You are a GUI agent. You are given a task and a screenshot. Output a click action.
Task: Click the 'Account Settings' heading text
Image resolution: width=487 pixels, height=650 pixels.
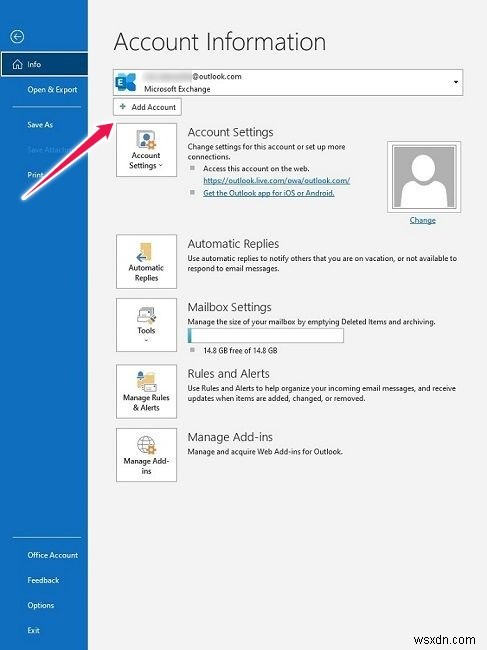(230, 132)
